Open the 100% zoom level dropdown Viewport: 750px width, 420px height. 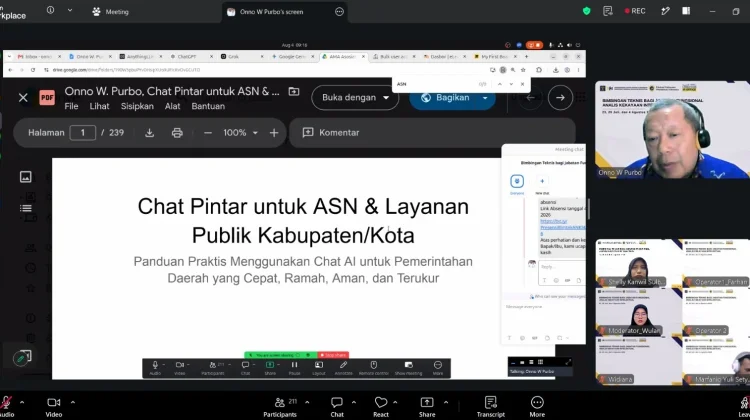click(x=240, y=133)
